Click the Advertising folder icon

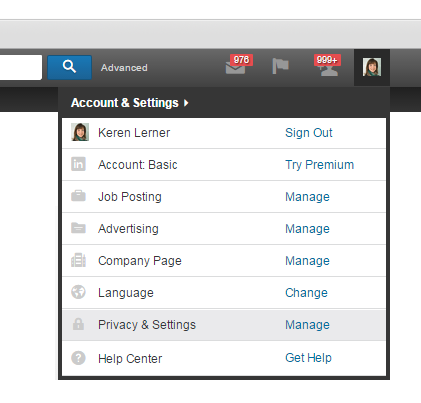point(78,228)
